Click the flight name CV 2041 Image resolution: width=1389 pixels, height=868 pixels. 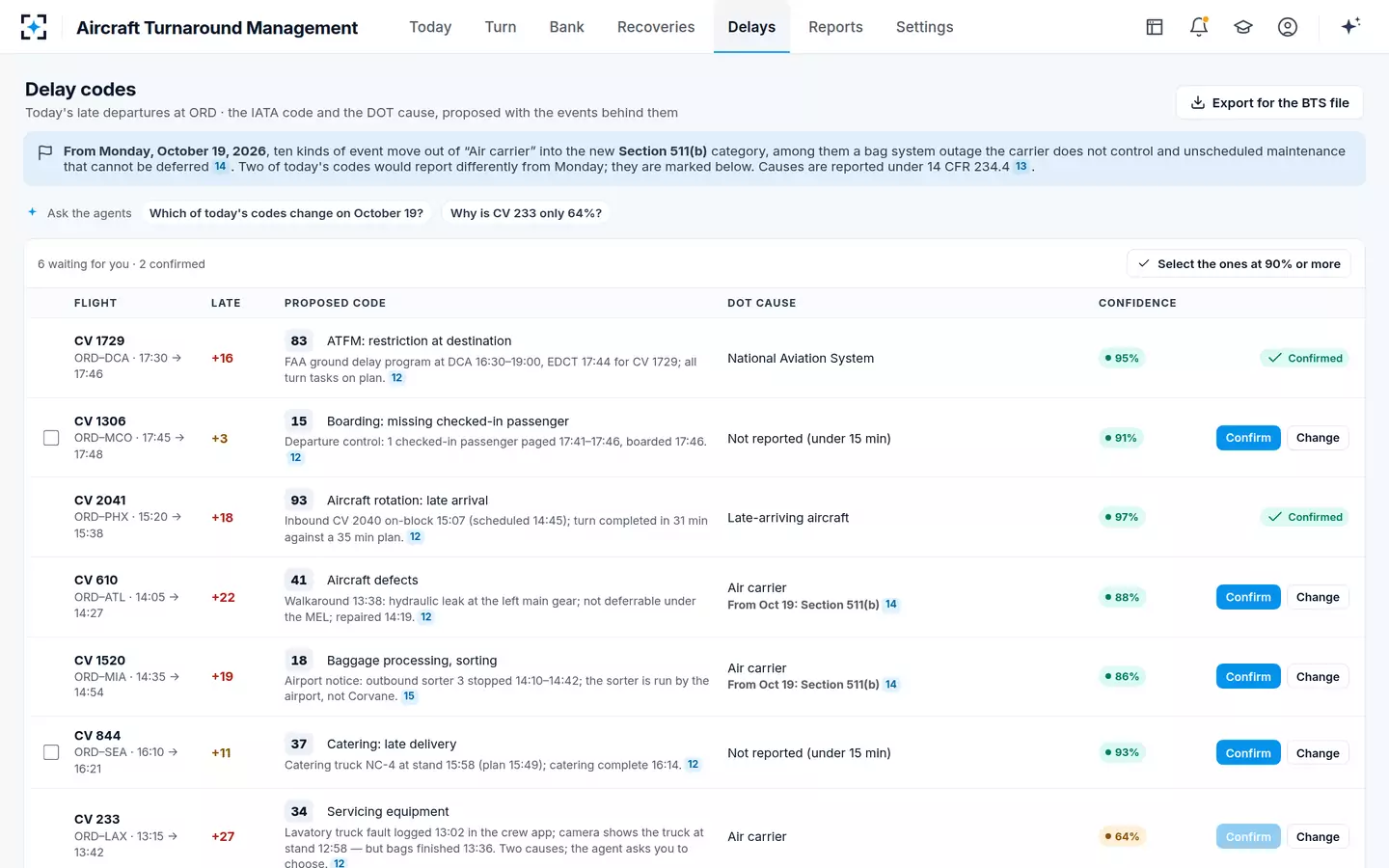click(100, 501)
